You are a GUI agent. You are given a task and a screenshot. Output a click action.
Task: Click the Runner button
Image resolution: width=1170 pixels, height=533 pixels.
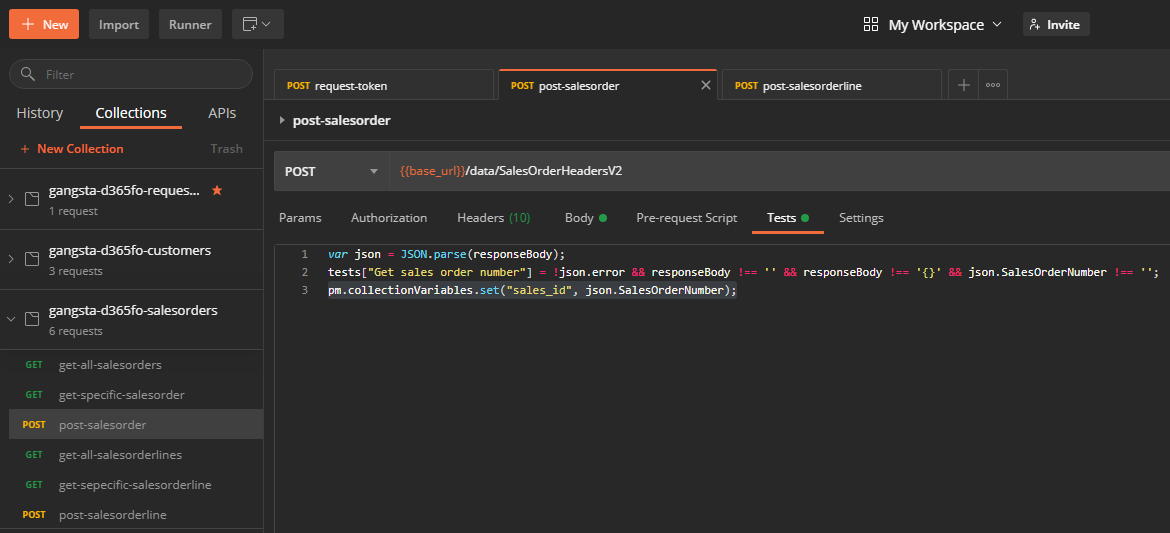tap(190, 24)
